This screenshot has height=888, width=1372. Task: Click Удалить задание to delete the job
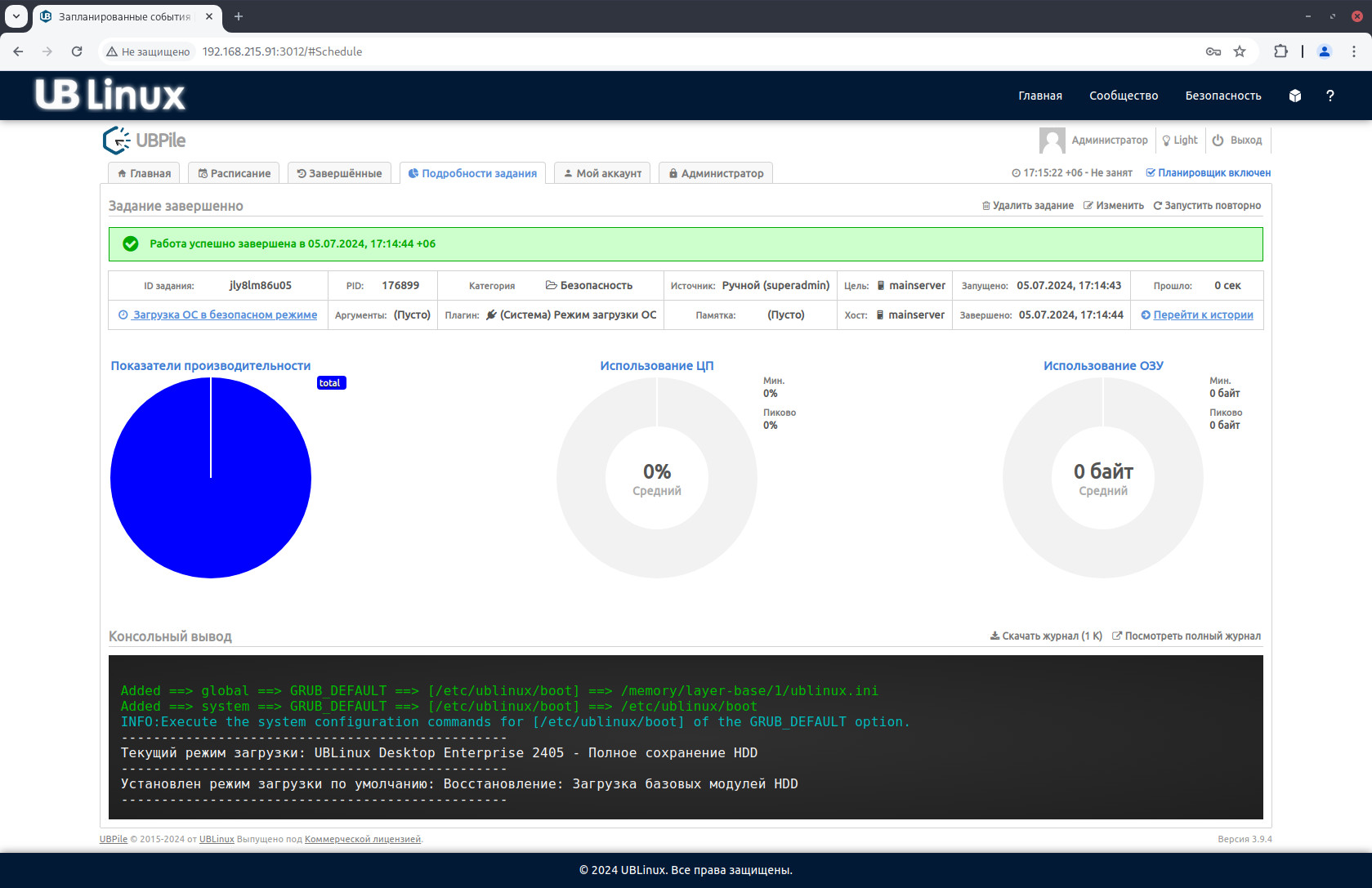click(1028, 206)
